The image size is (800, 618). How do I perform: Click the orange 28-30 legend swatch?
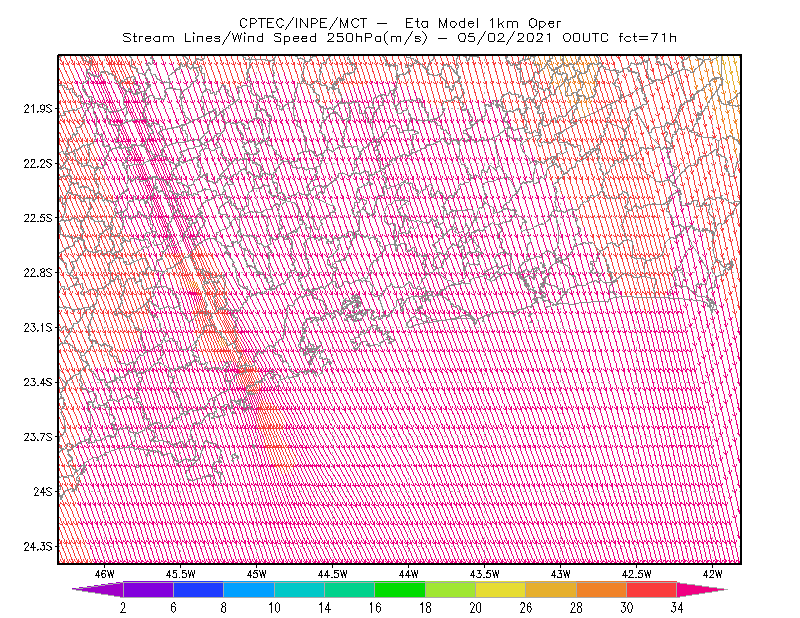602,589
